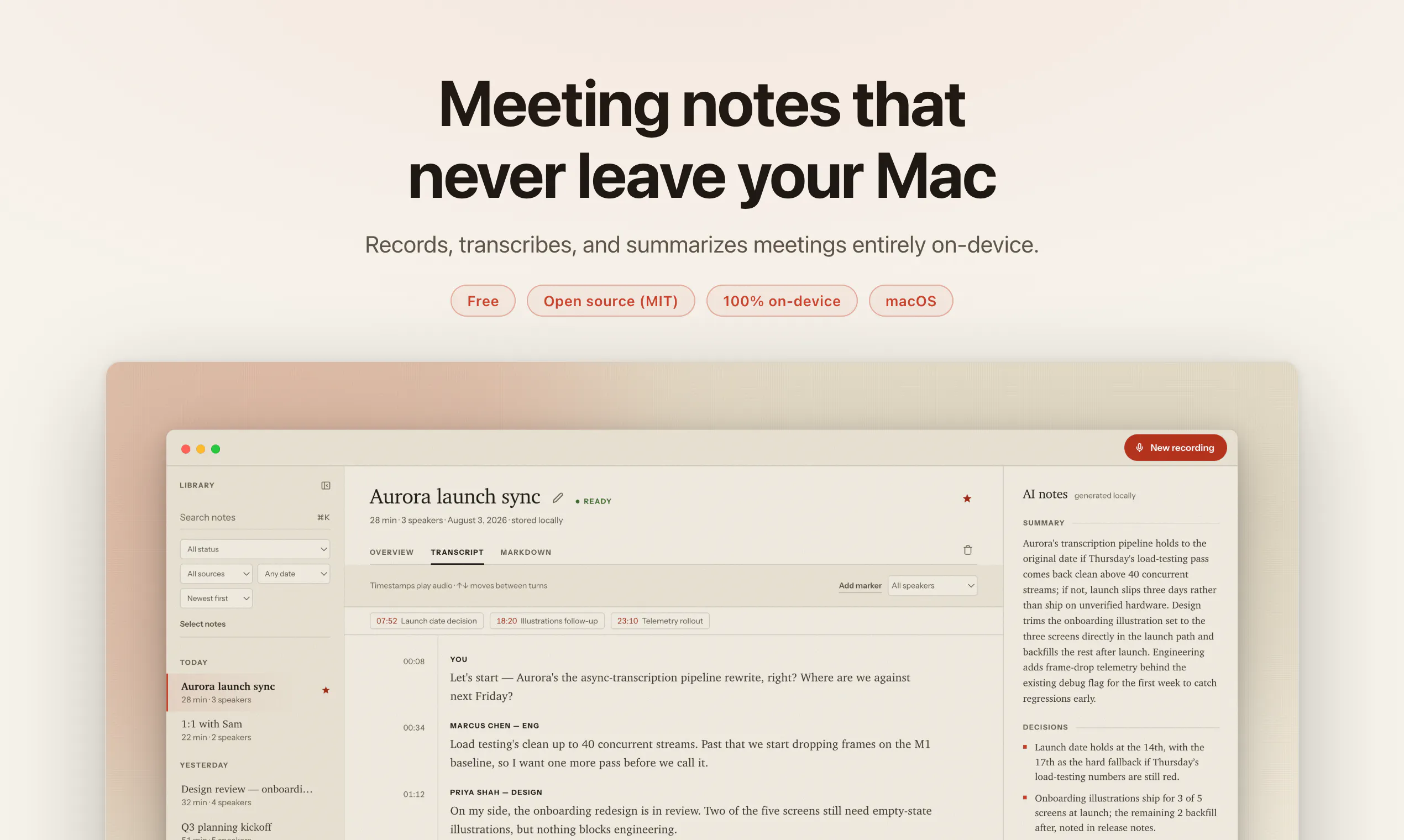This screenshot has height=840, width=1404.
Task: Collapse the Library sidebar panel icon
Action: tap(326, 485)
